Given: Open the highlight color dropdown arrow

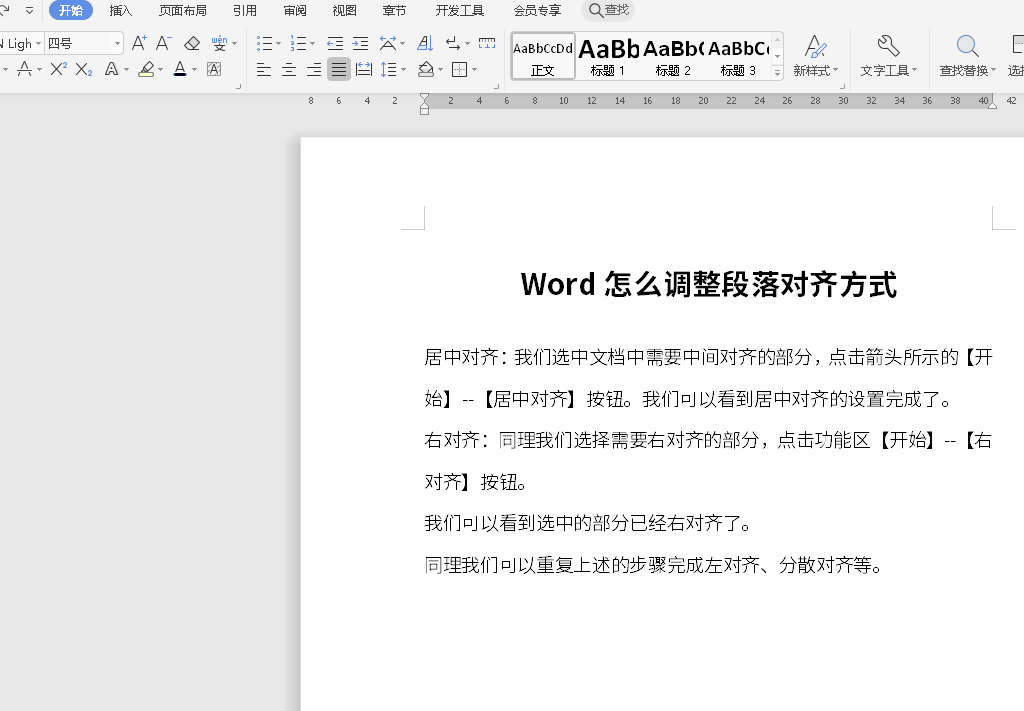Looking at the screenshot, I should 161,69.
